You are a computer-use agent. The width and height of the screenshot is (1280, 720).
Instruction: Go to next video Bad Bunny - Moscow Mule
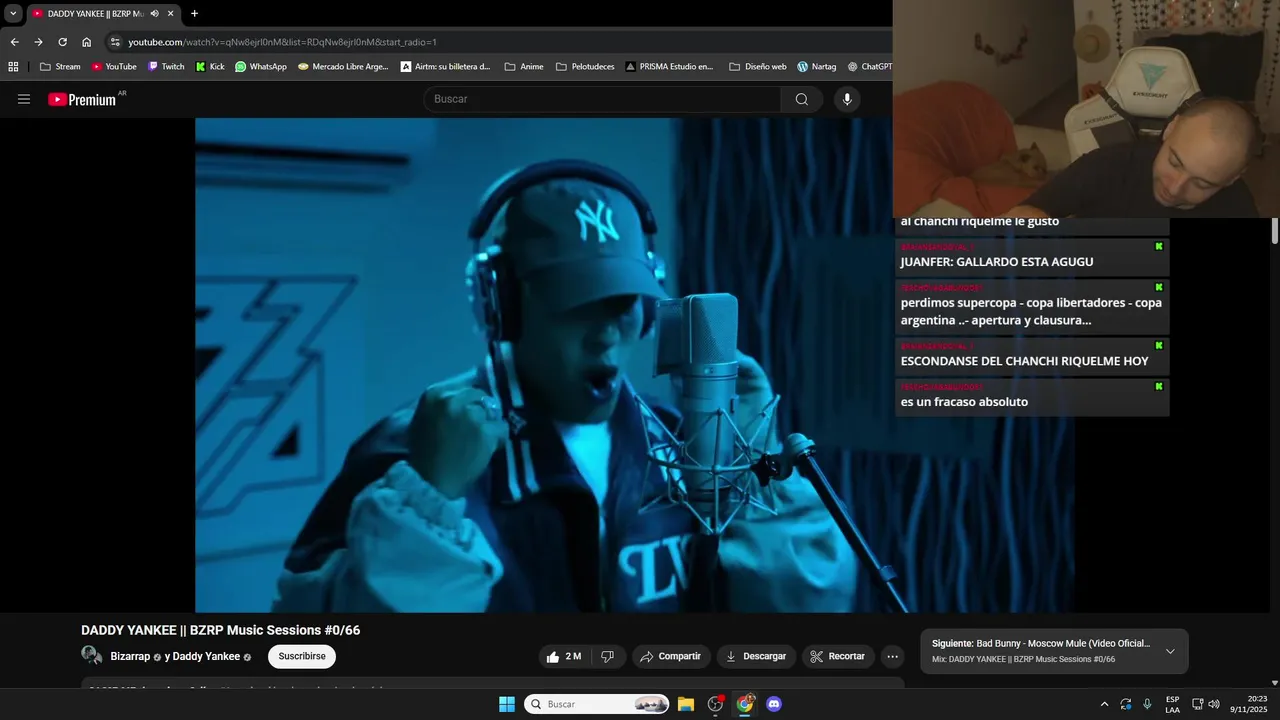tap(1041, 643)
